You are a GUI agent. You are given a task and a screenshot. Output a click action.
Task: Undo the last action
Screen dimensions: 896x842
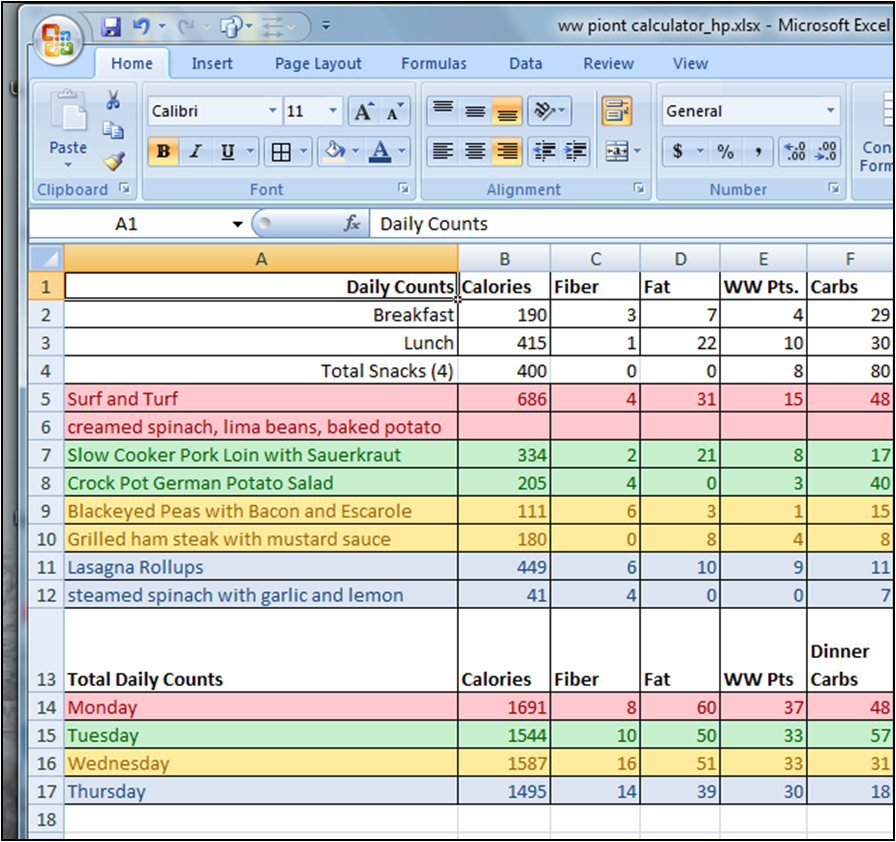click(141, 26)
